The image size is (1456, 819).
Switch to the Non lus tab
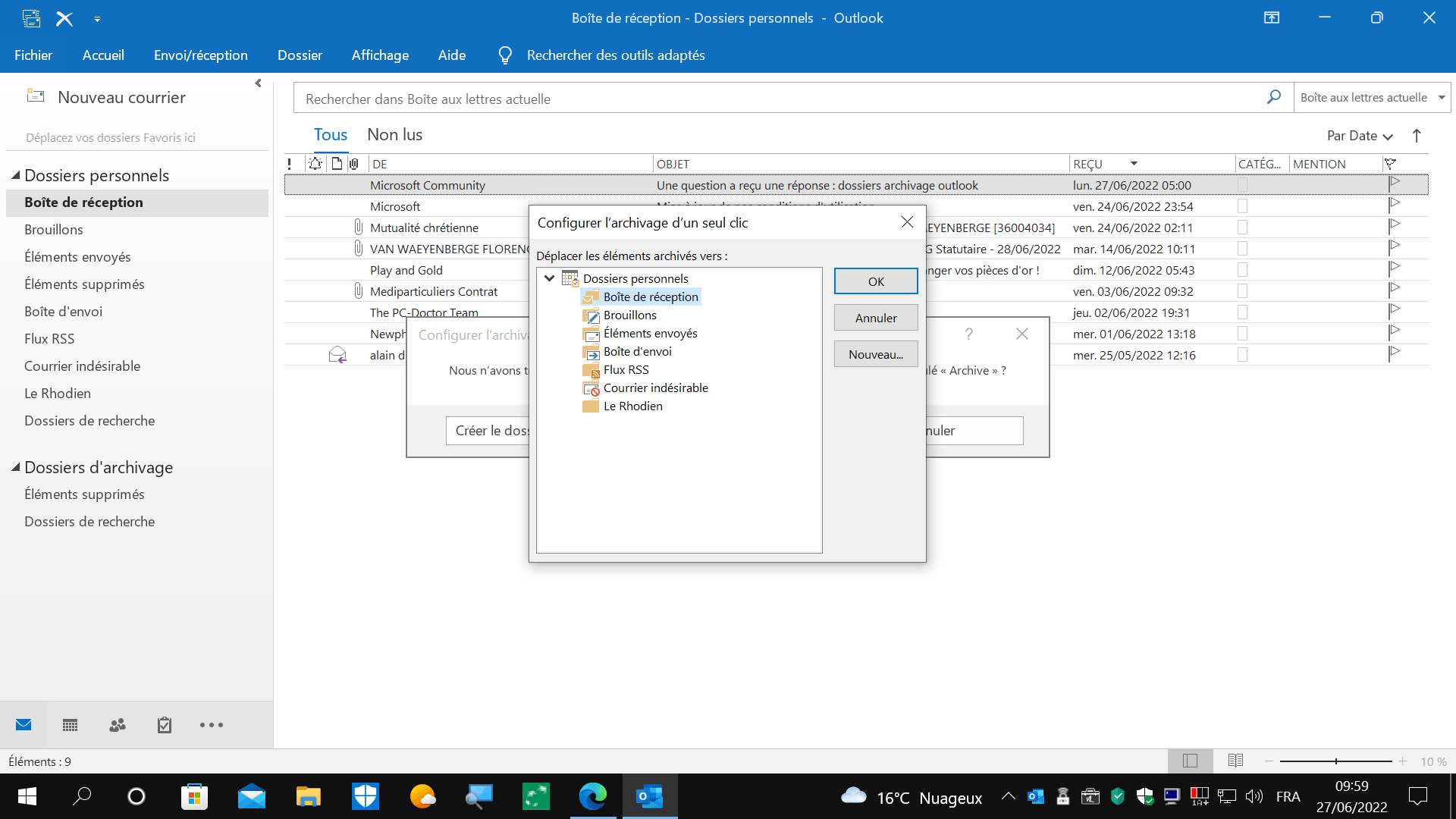coord(394,135)
